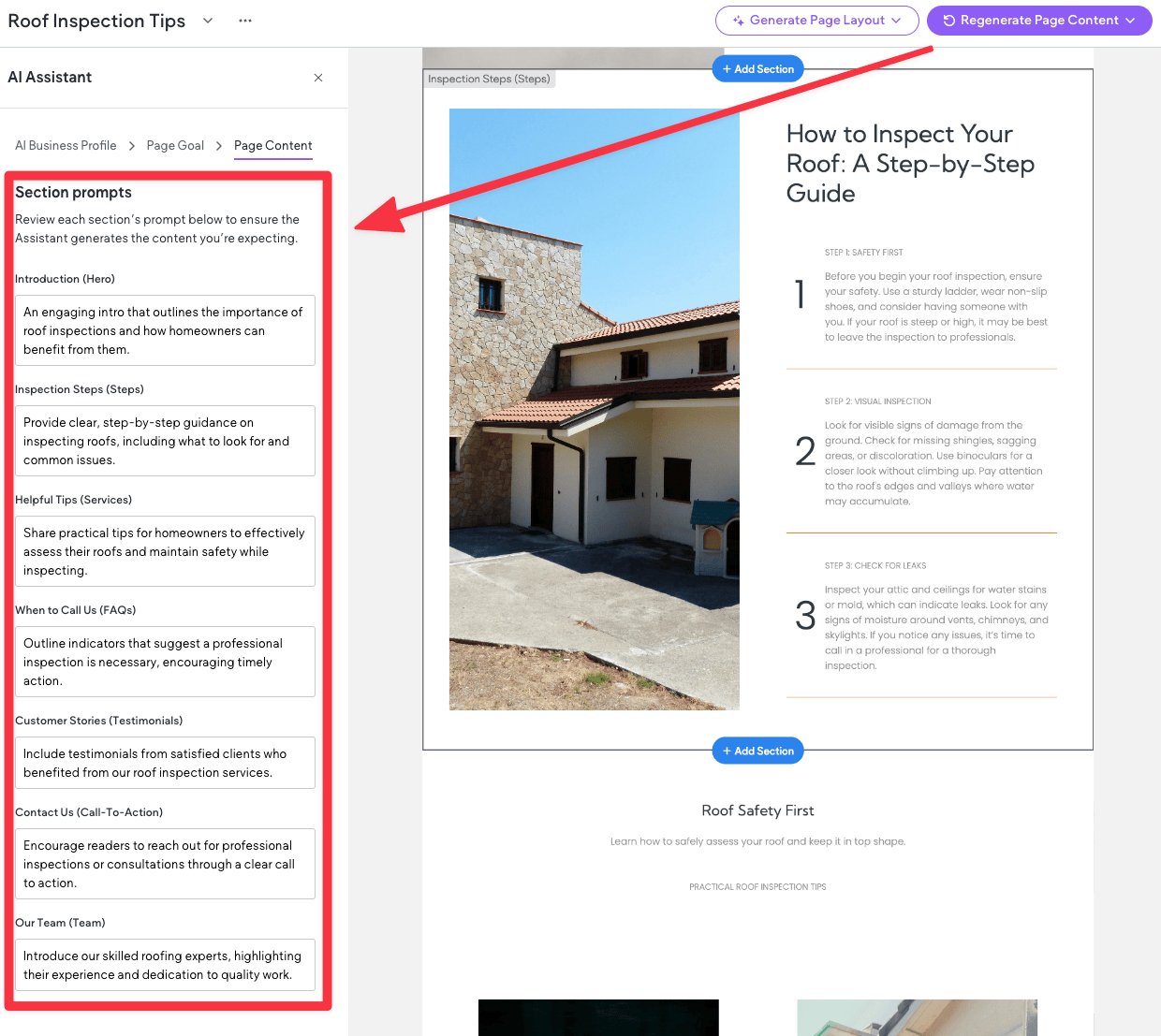
Task: Open the more options (three dots) menu
Action: point(244,21)
